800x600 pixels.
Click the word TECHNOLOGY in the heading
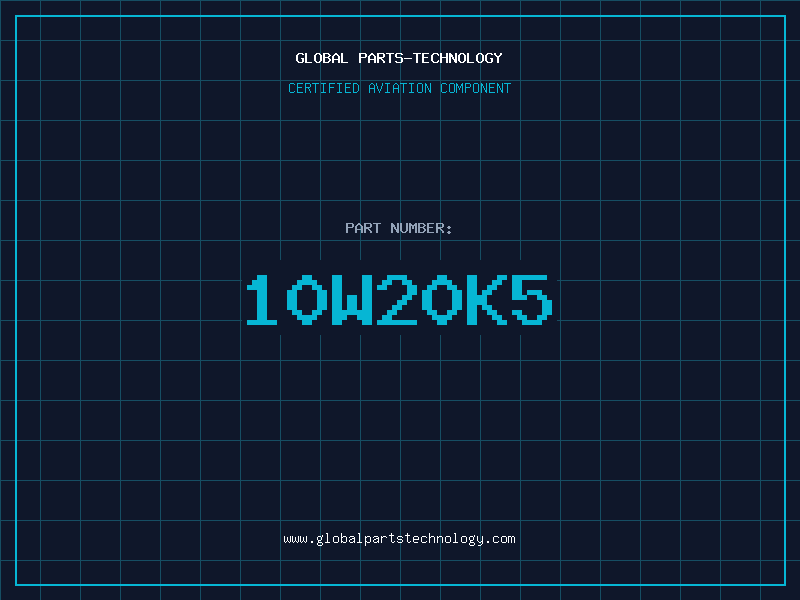click(458, 58)
